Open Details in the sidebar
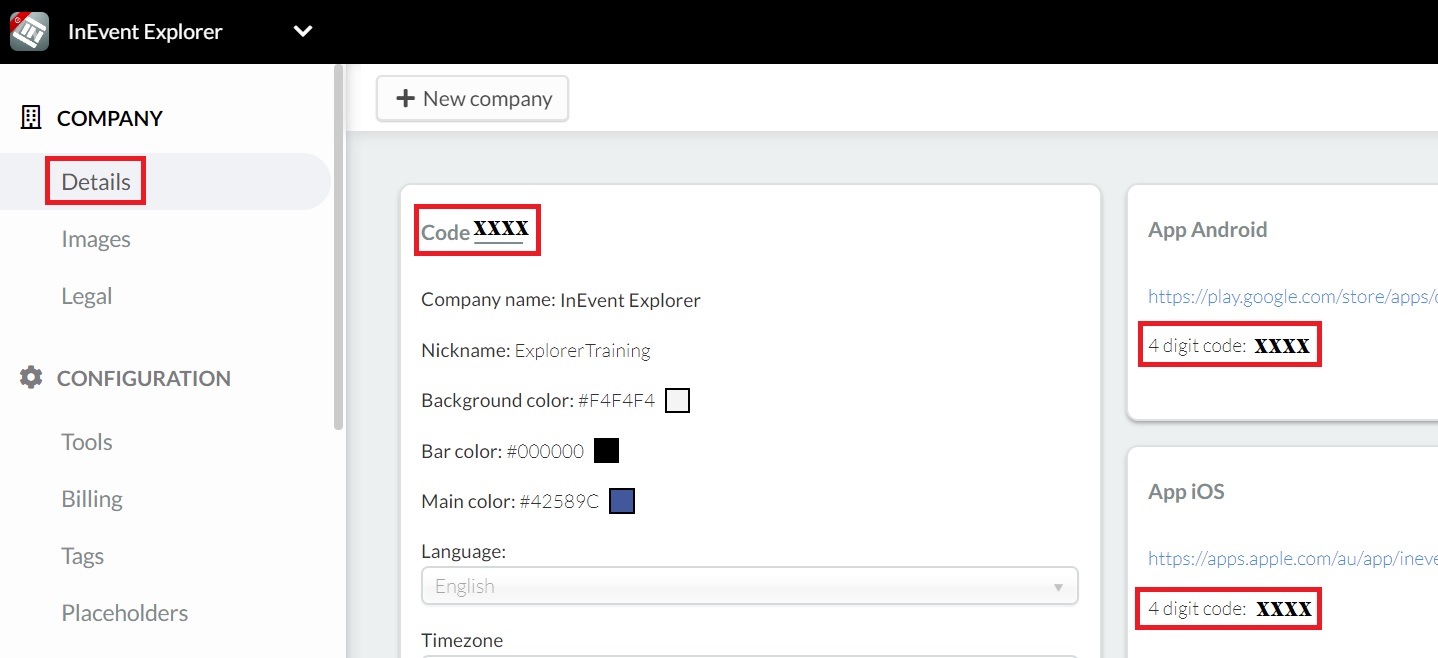Viewport: 1438px width, 658px height. [x=96, y=182]
